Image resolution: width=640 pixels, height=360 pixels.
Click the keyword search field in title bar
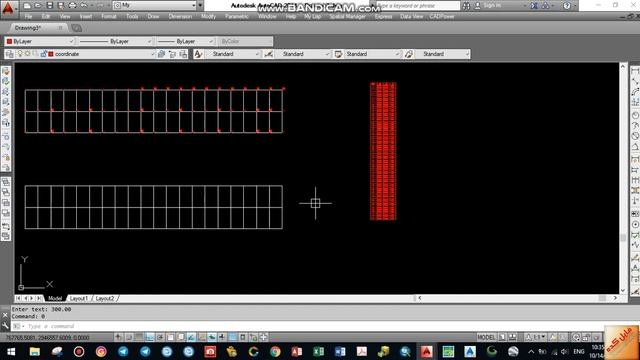[x=417, y=6]
